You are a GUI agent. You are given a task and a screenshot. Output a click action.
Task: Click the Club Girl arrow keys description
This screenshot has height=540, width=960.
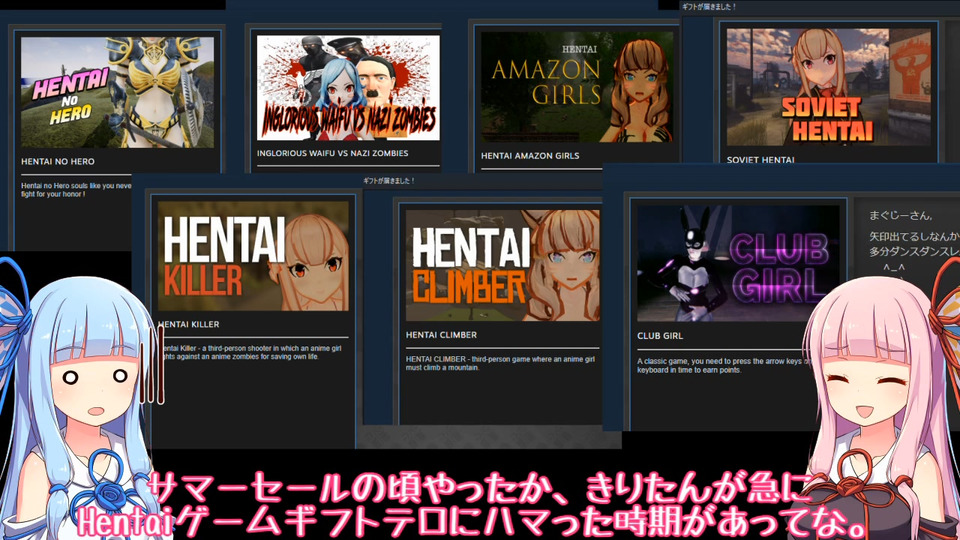click(x=724, y=366)
